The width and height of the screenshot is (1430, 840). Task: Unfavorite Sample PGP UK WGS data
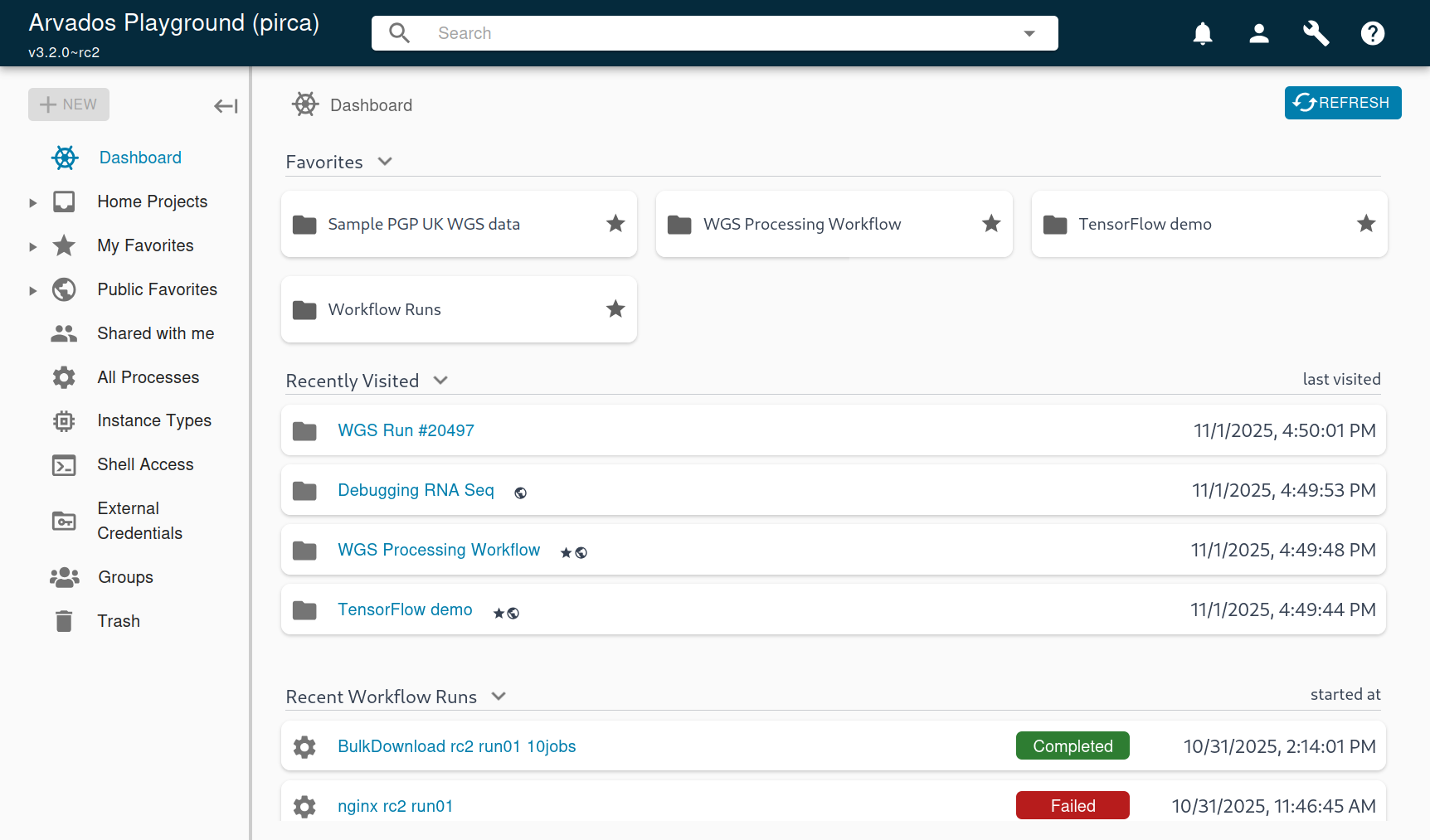[615, 223]
